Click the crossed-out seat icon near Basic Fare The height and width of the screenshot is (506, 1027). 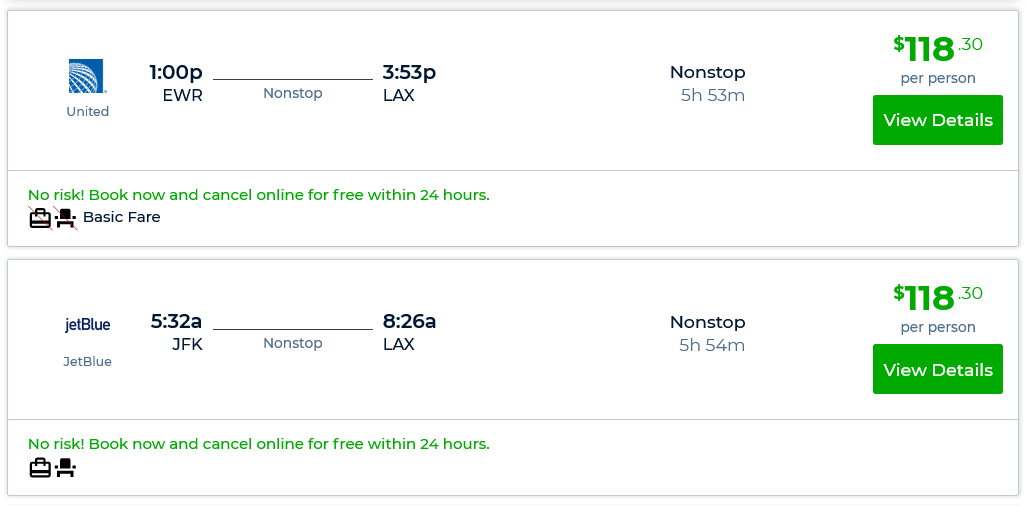[66, 217]
